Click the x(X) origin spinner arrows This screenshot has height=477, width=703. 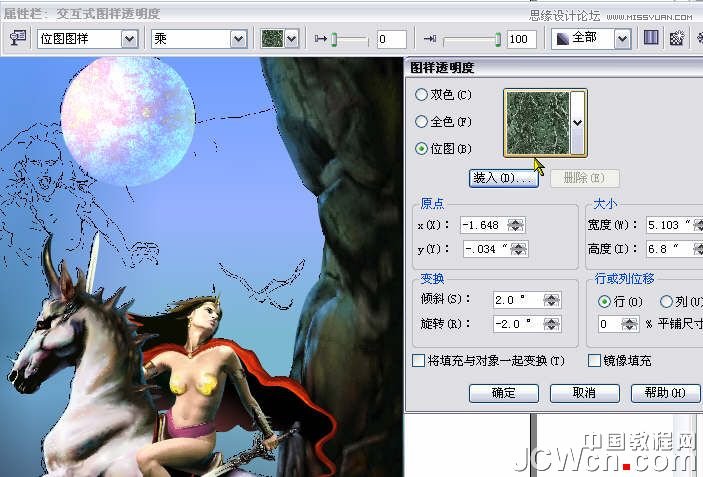(x=516, y=225)
